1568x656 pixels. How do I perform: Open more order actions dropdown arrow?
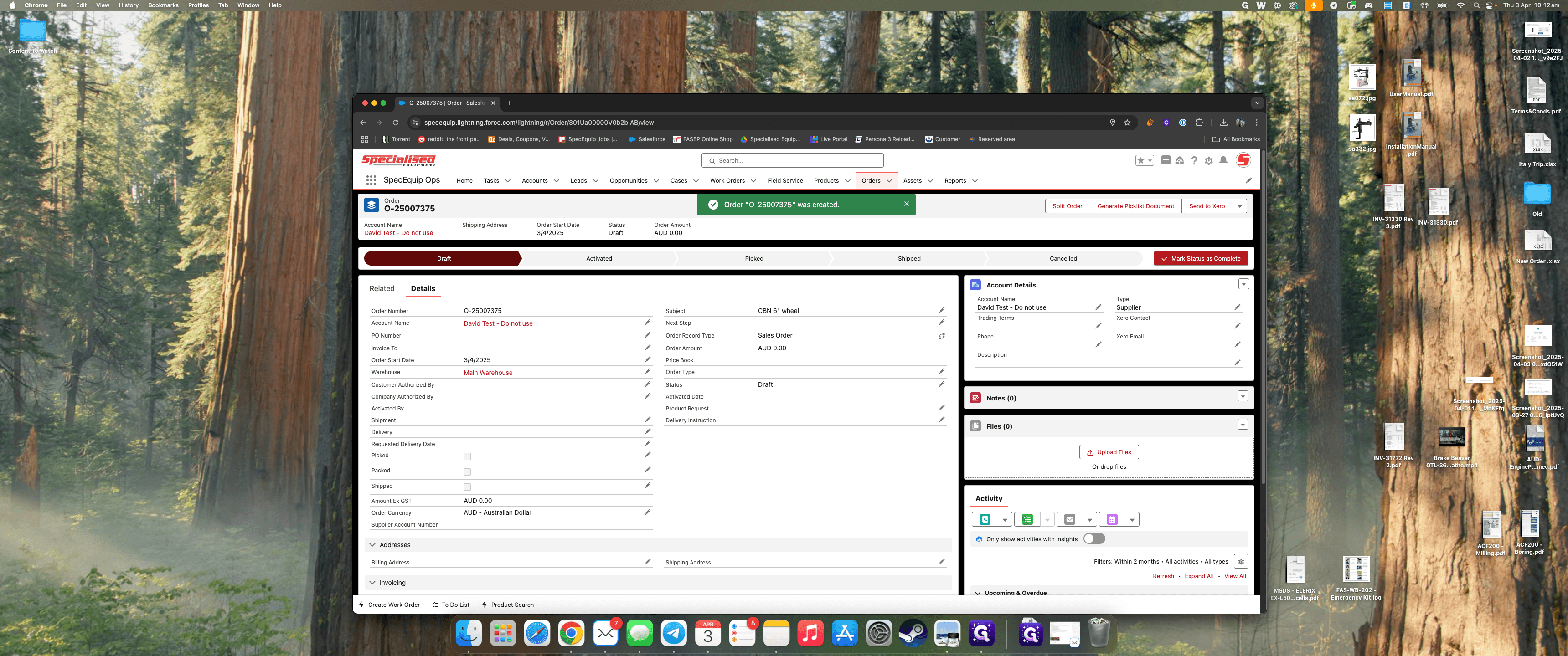point(1239,206)
